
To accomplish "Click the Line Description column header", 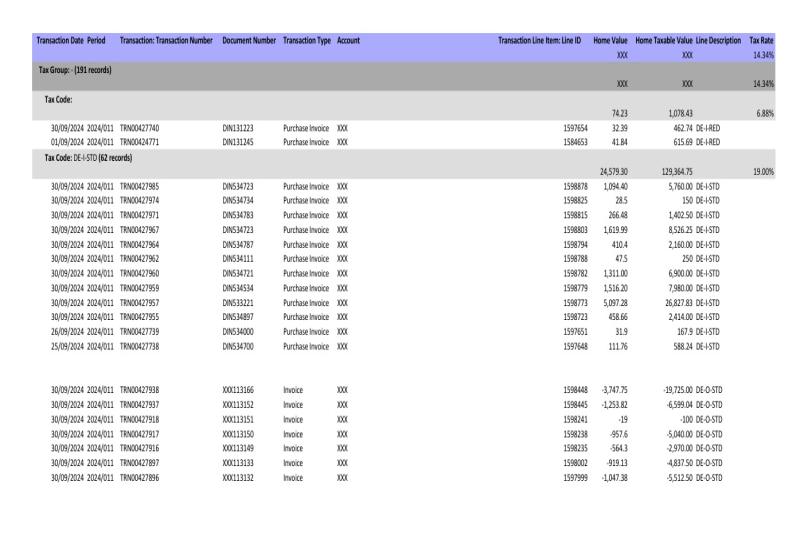I will tap(718, 40).
